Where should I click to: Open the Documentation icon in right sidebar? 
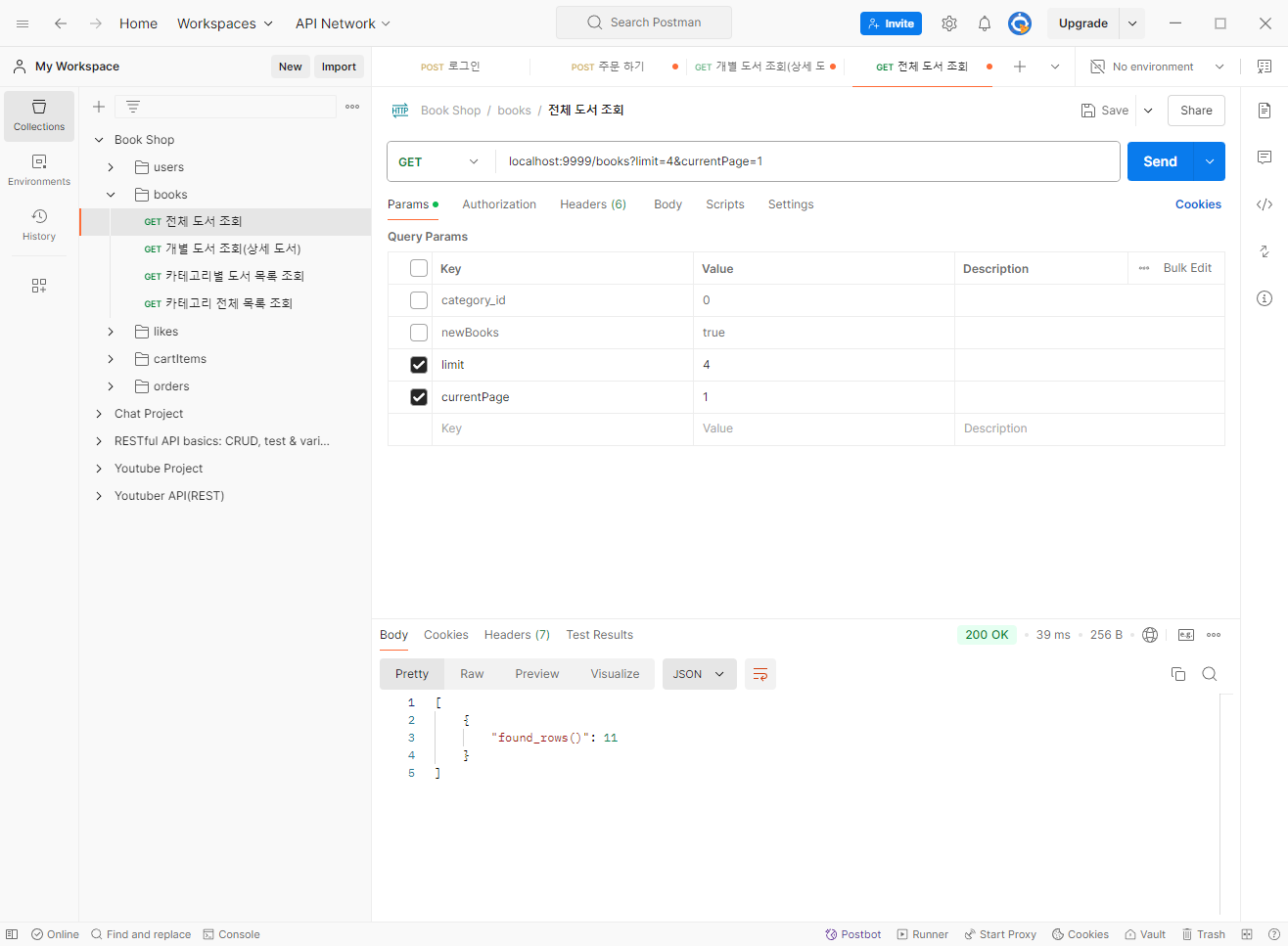coord(1265,111)
